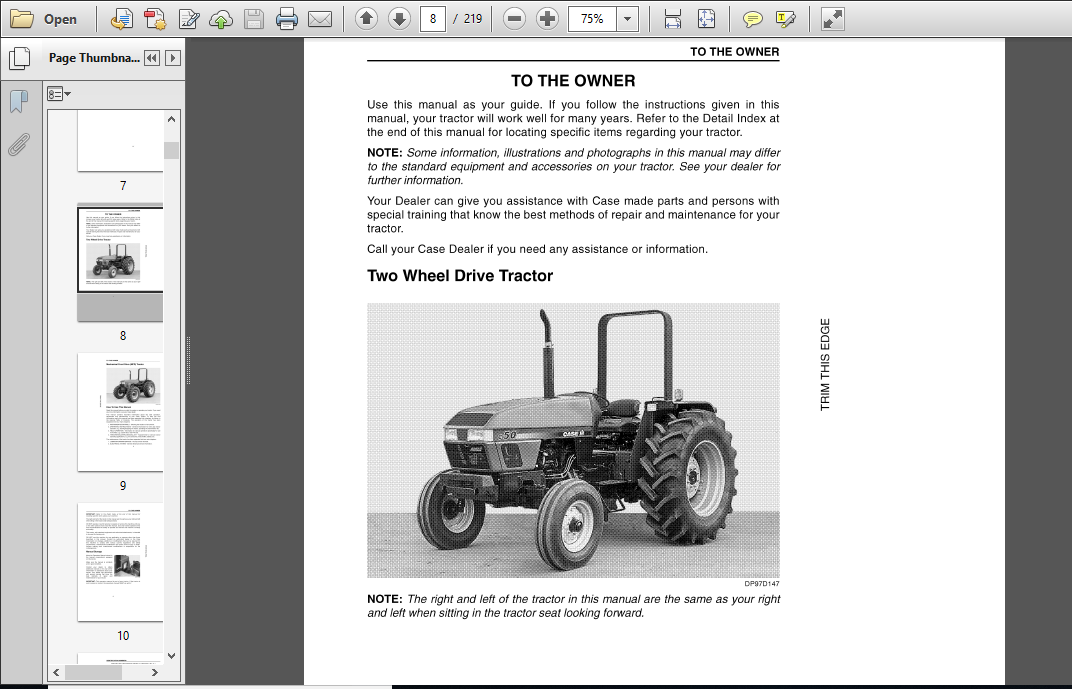Click the print icon
This screenshot has height=689, width=1072.
(286, 19)
